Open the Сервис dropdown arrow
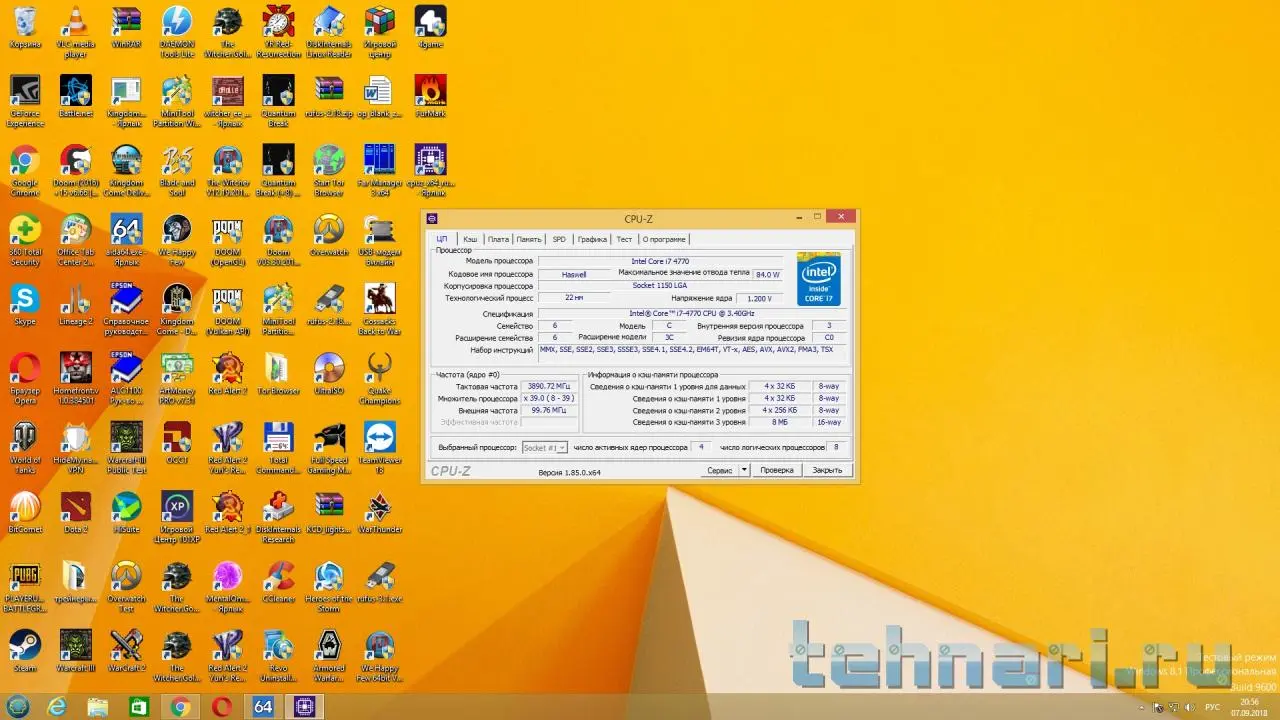Viewport: 1280px width, 720px height. coord(743,470)
